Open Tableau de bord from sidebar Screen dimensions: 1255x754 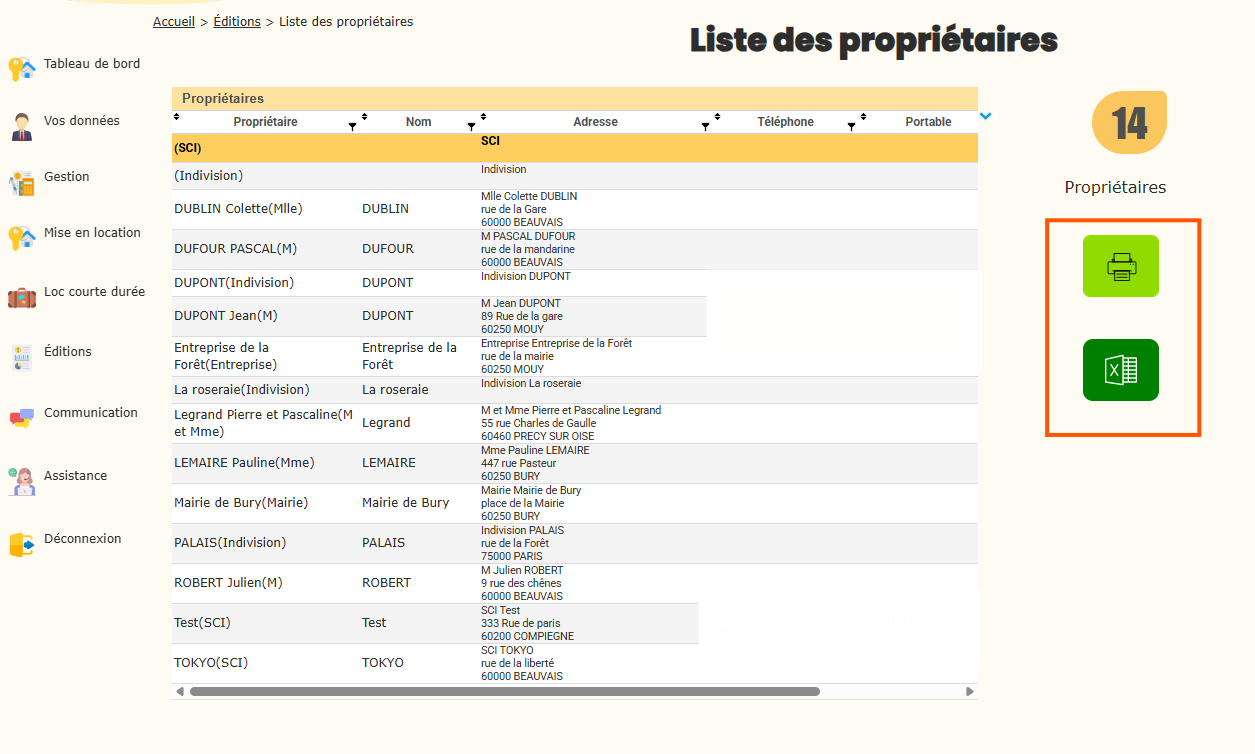coord(91,64)
